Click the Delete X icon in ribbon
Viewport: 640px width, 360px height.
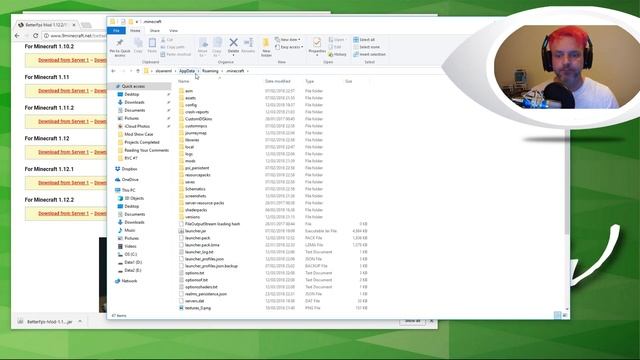point(233,42)
